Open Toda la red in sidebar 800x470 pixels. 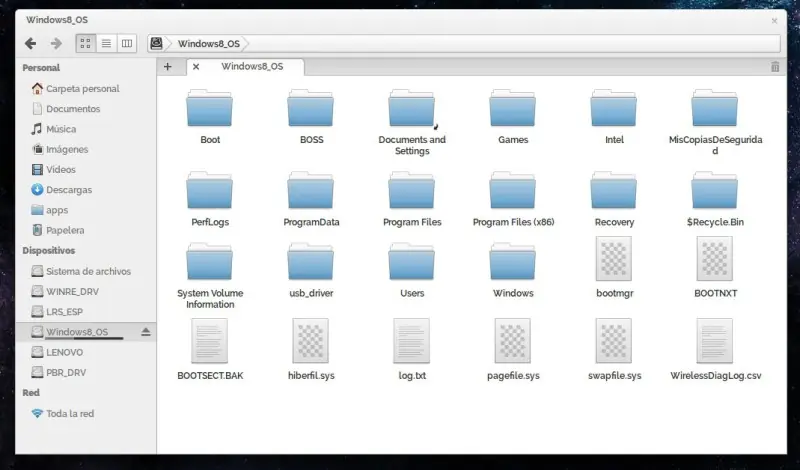(x=86, y=413)
